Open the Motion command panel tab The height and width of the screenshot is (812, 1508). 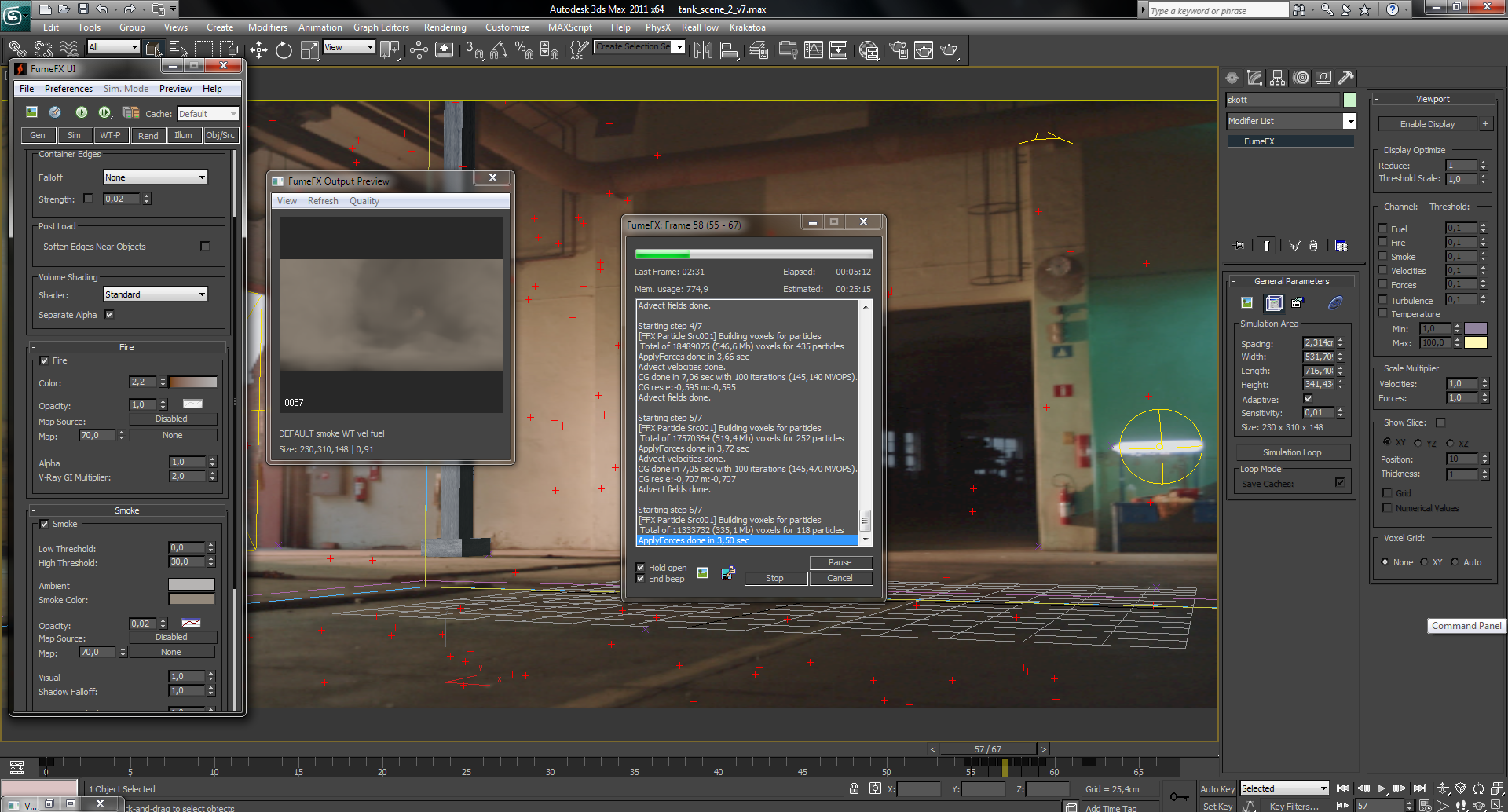pyautogui.click(x=1301, y=78)
